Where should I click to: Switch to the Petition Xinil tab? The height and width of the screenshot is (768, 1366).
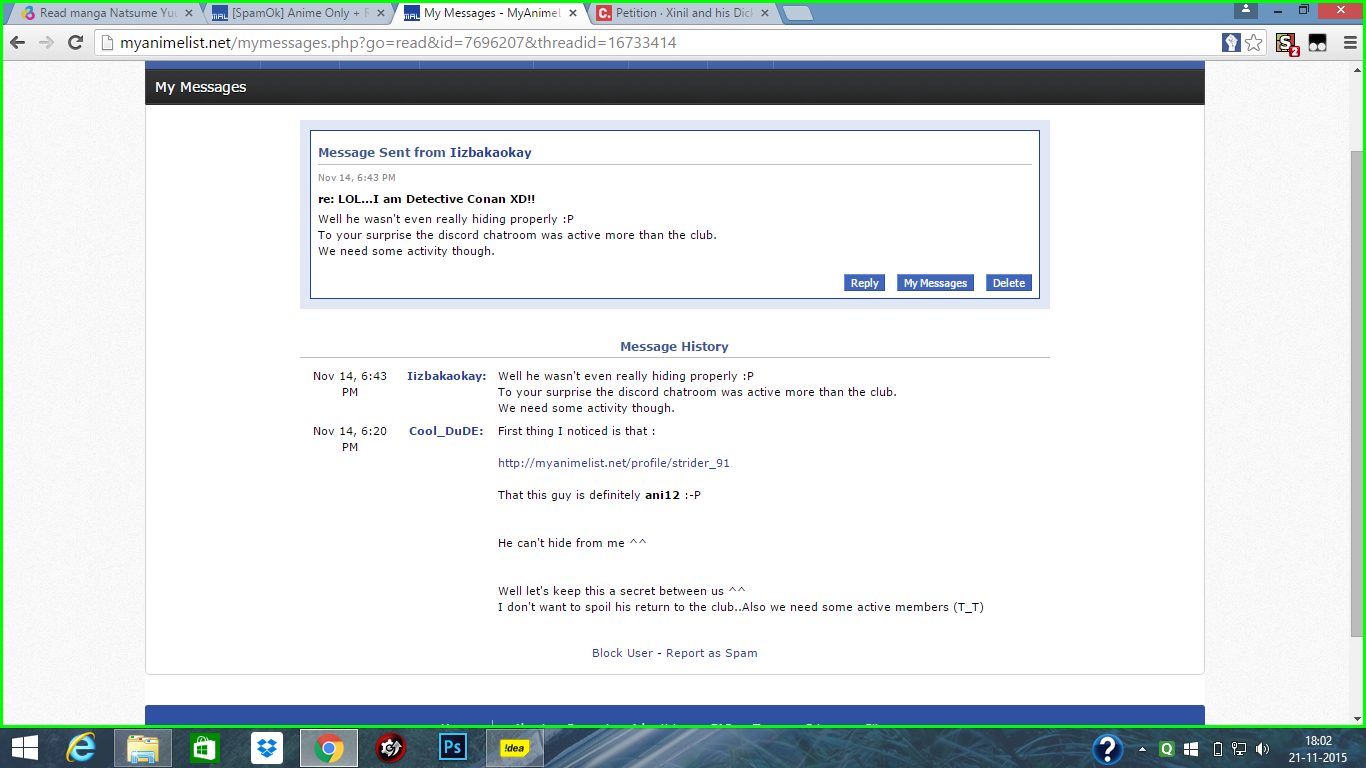(677, 14)
